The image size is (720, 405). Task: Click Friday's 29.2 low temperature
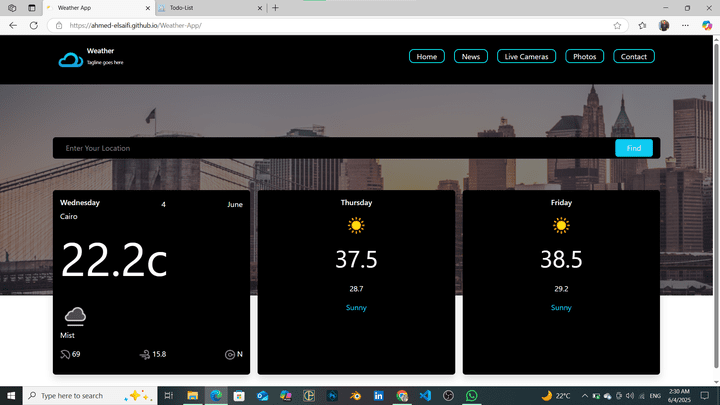[x=561, y=289]
